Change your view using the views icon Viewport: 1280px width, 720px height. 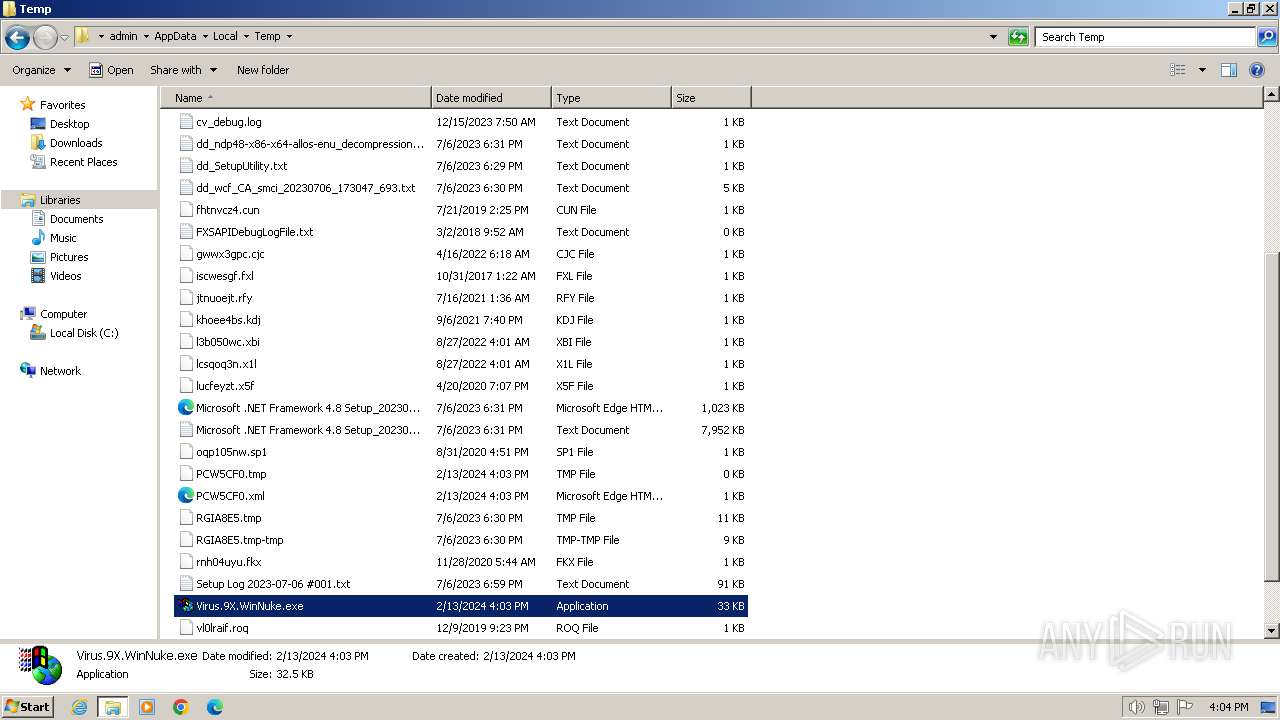pos(1178,70)
